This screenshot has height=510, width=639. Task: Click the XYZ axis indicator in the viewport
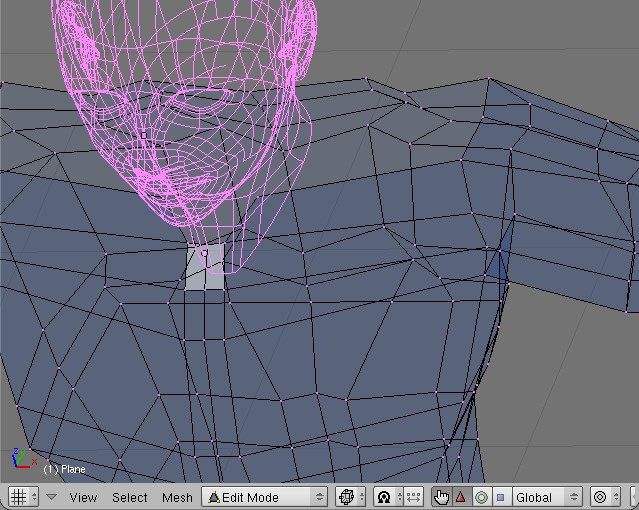(x=23, y=459)
